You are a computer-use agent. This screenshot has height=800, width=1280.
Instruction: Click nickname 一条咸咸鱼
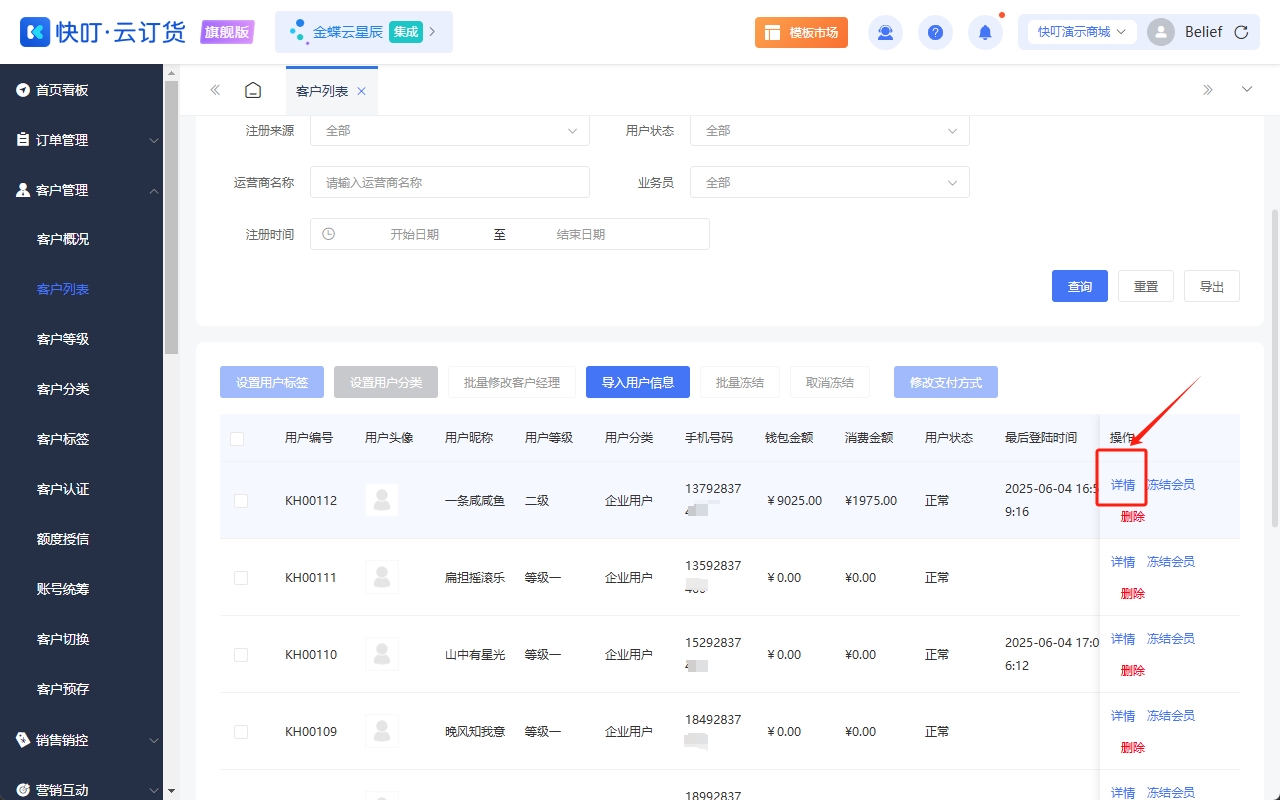[475, 500]
